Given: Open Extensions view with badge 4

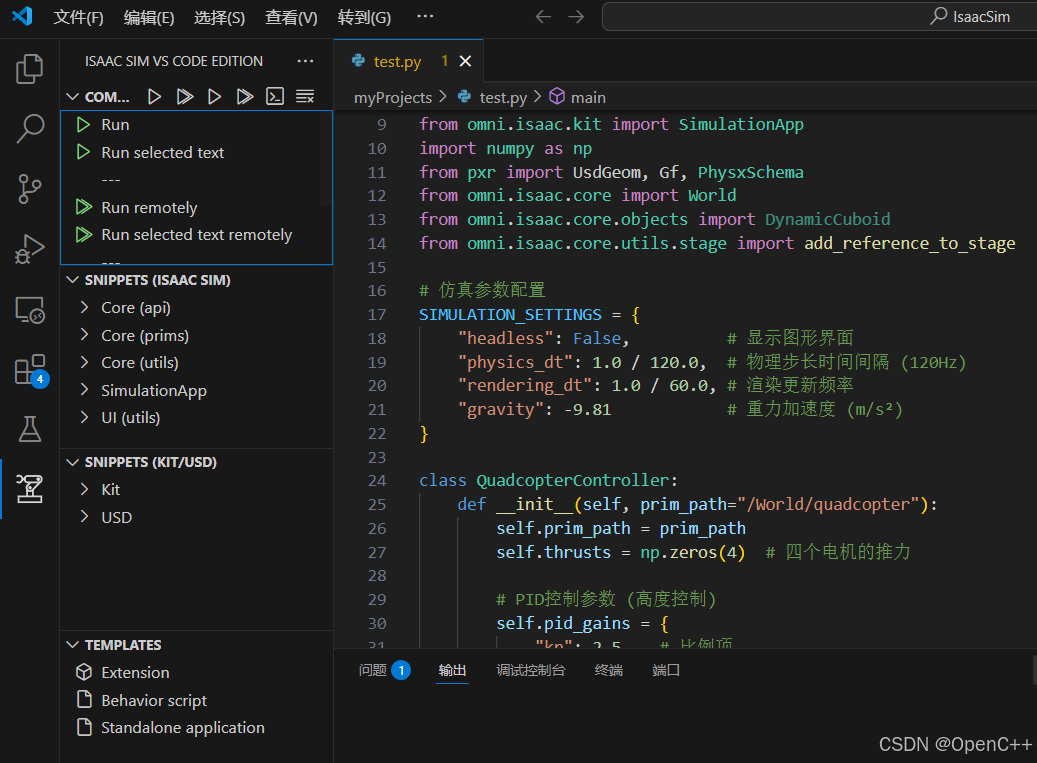Looking at the screenshot, I should click(x=30, y=370).
